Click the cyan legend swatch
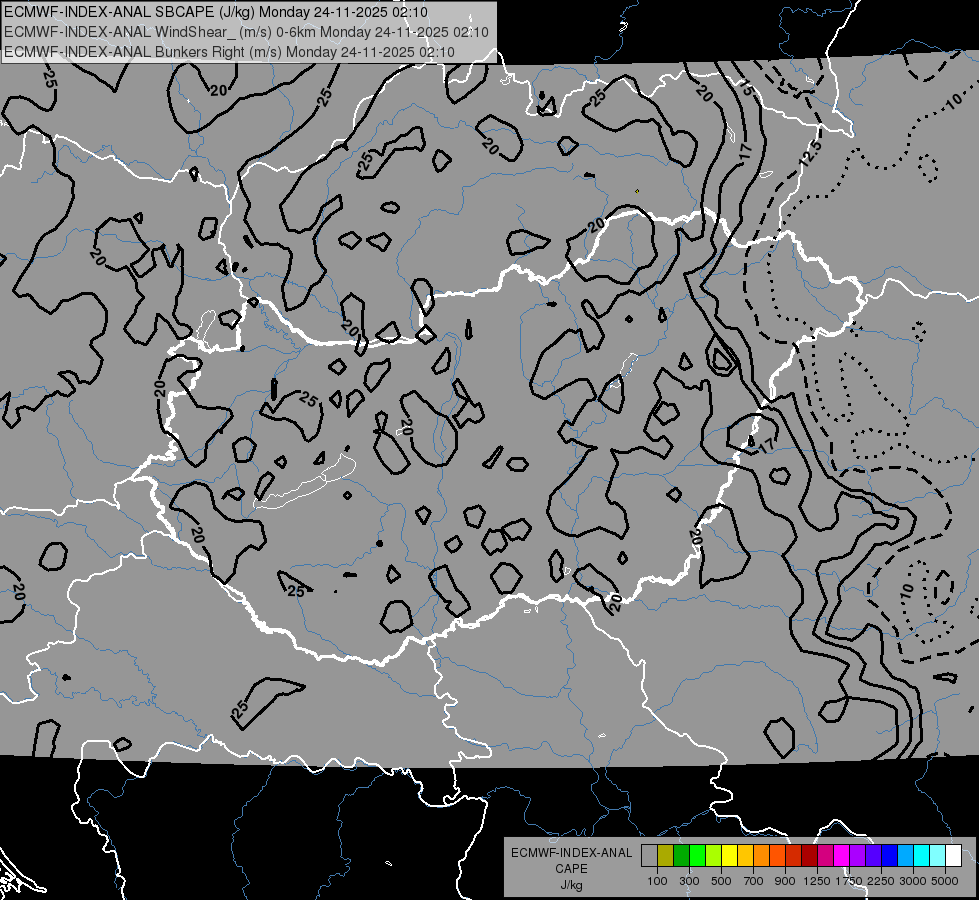Screen dimensions: 979x900 click(x=922, y=855)
